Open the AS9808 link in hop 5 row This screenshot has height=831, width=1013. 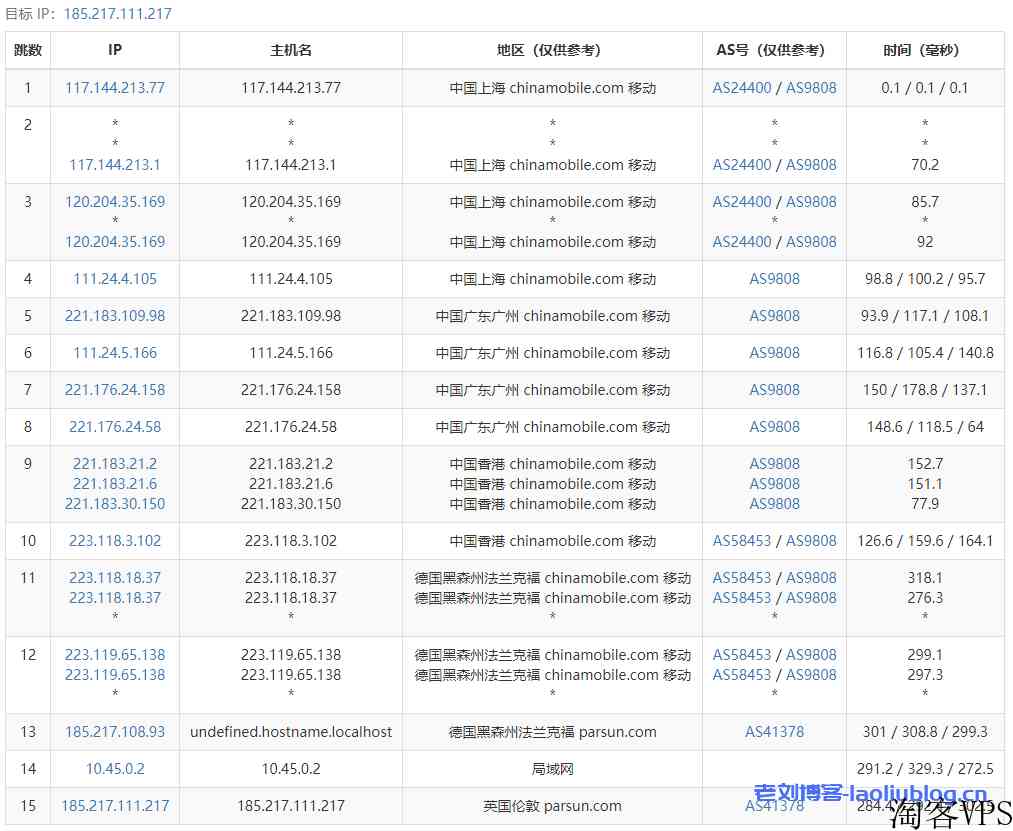tap(775, 316)
